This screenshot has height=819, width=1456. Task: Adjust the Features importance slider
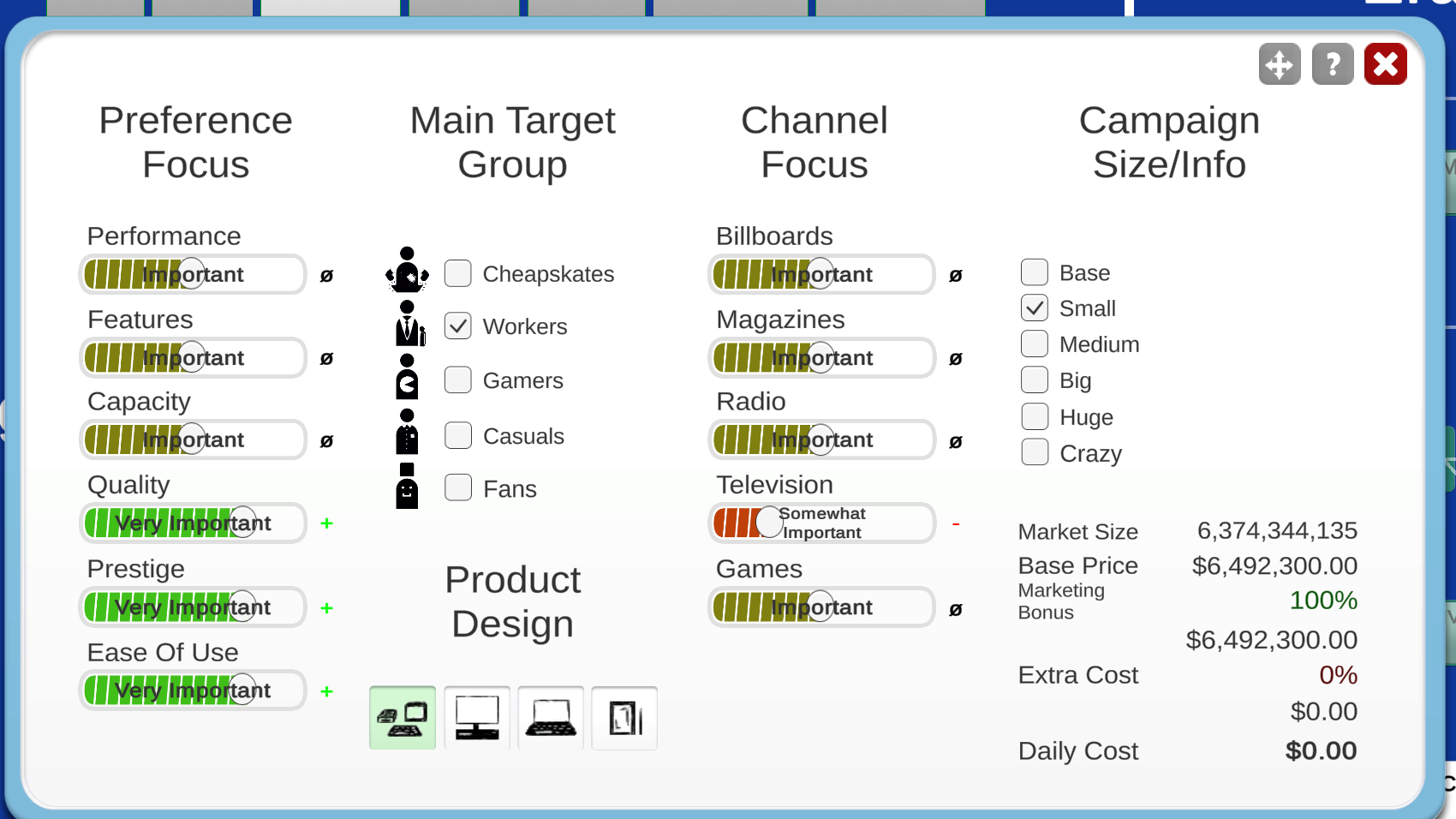coord(193,357)
